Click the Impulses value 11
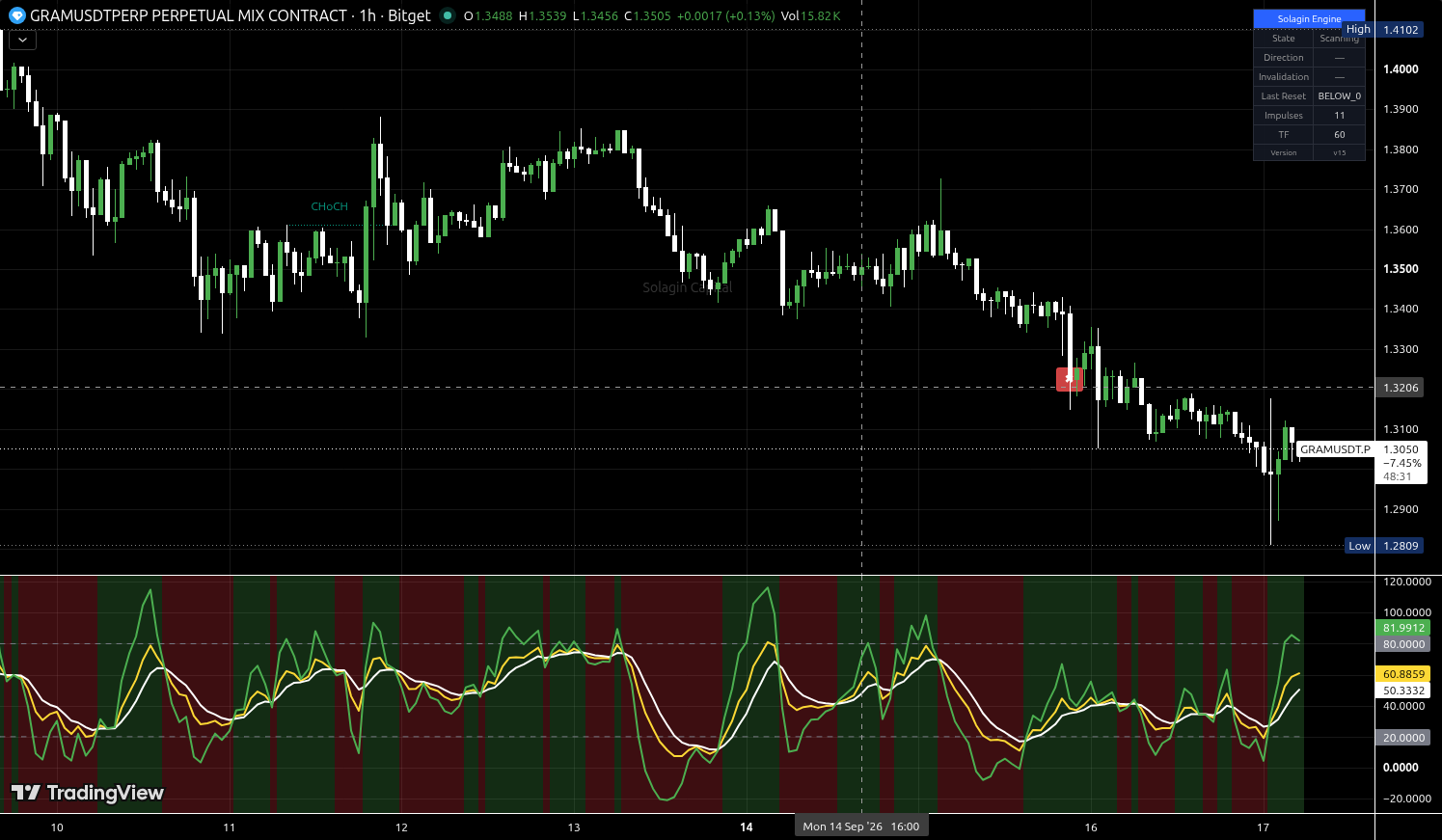This screenshot has height=840, width=1442. [1340, 116]
